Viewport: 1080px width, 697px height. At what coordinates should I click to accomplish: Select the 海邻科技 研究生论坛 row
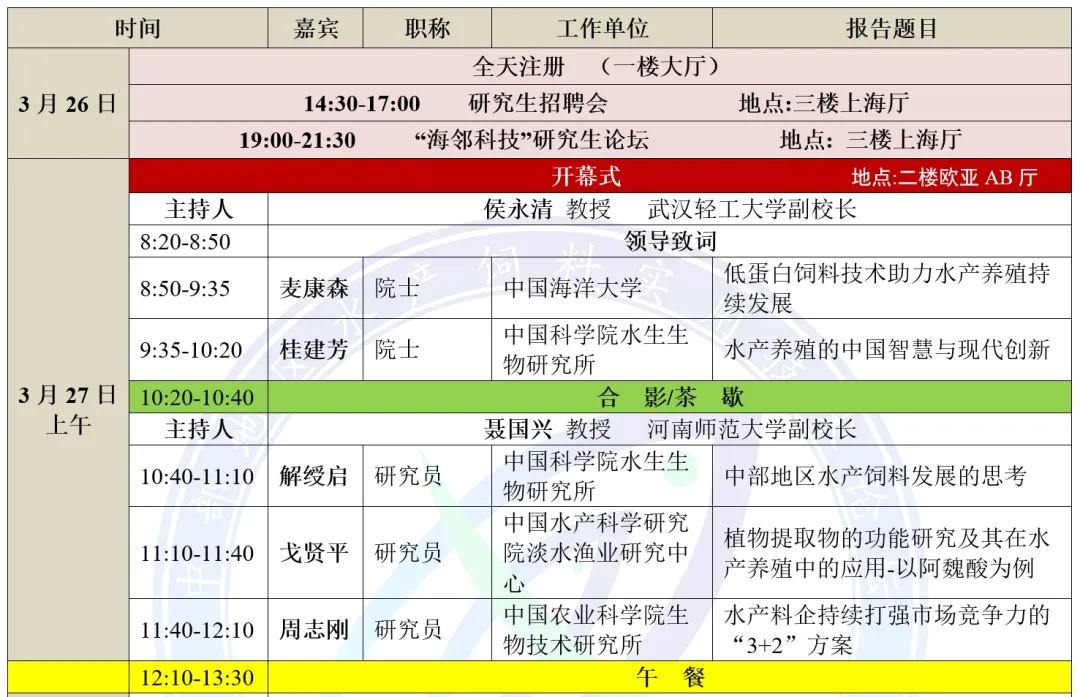pos(600,140)
